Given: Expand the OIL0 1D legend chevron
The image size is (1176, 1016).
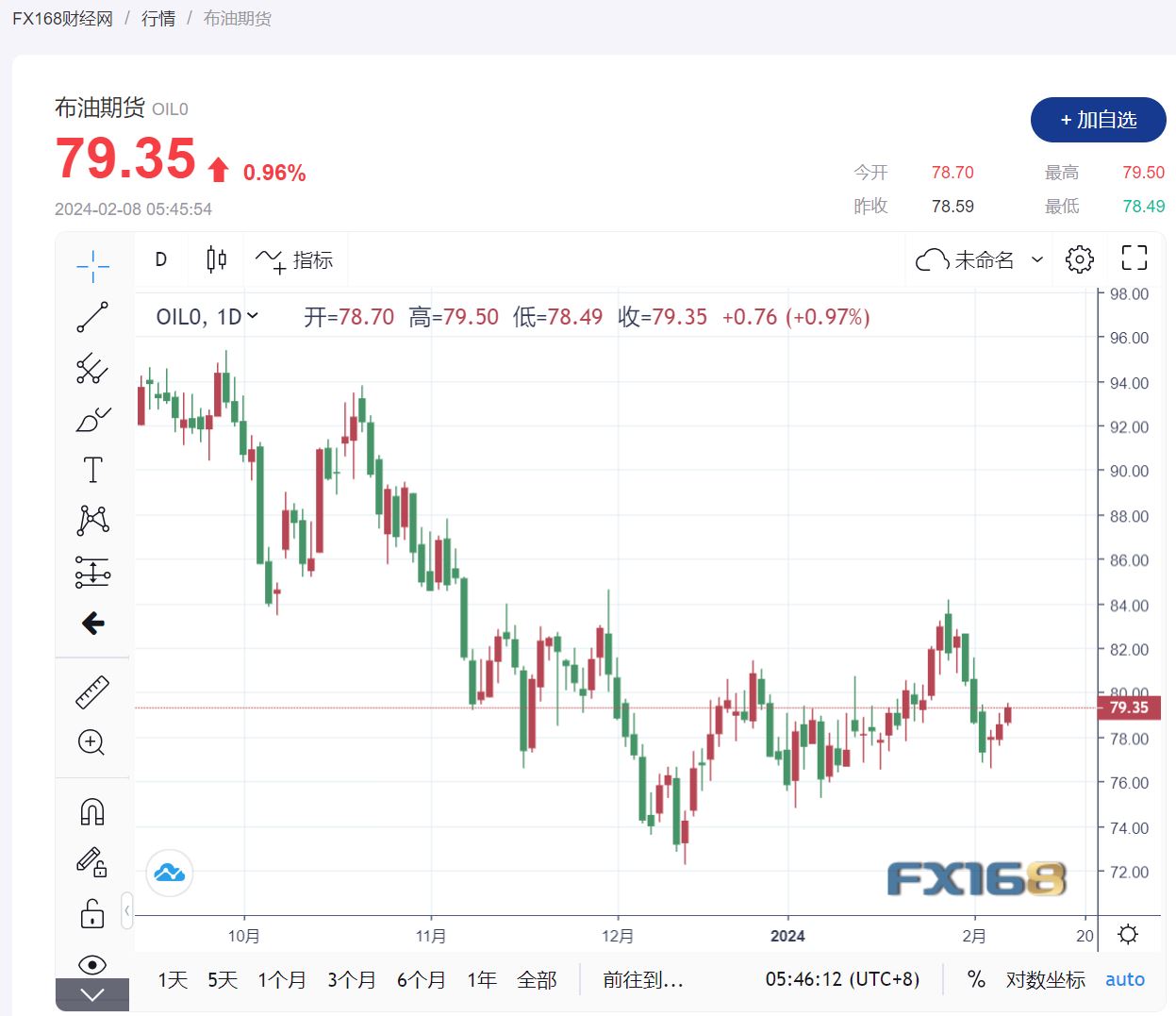Looking at the screenshot, I should pos(253,316).
